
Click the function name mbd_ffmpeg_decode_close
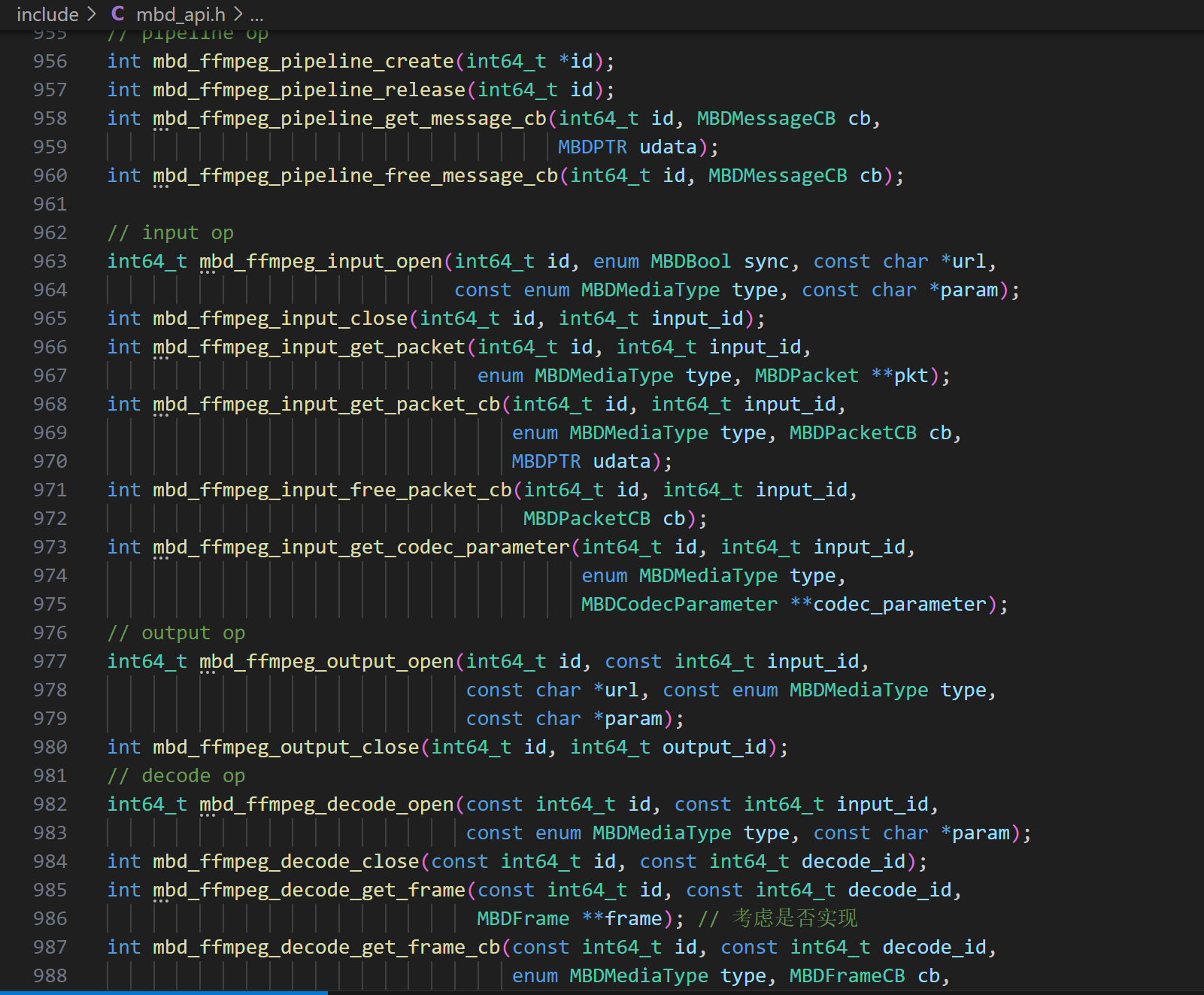[x=287, y=861]
